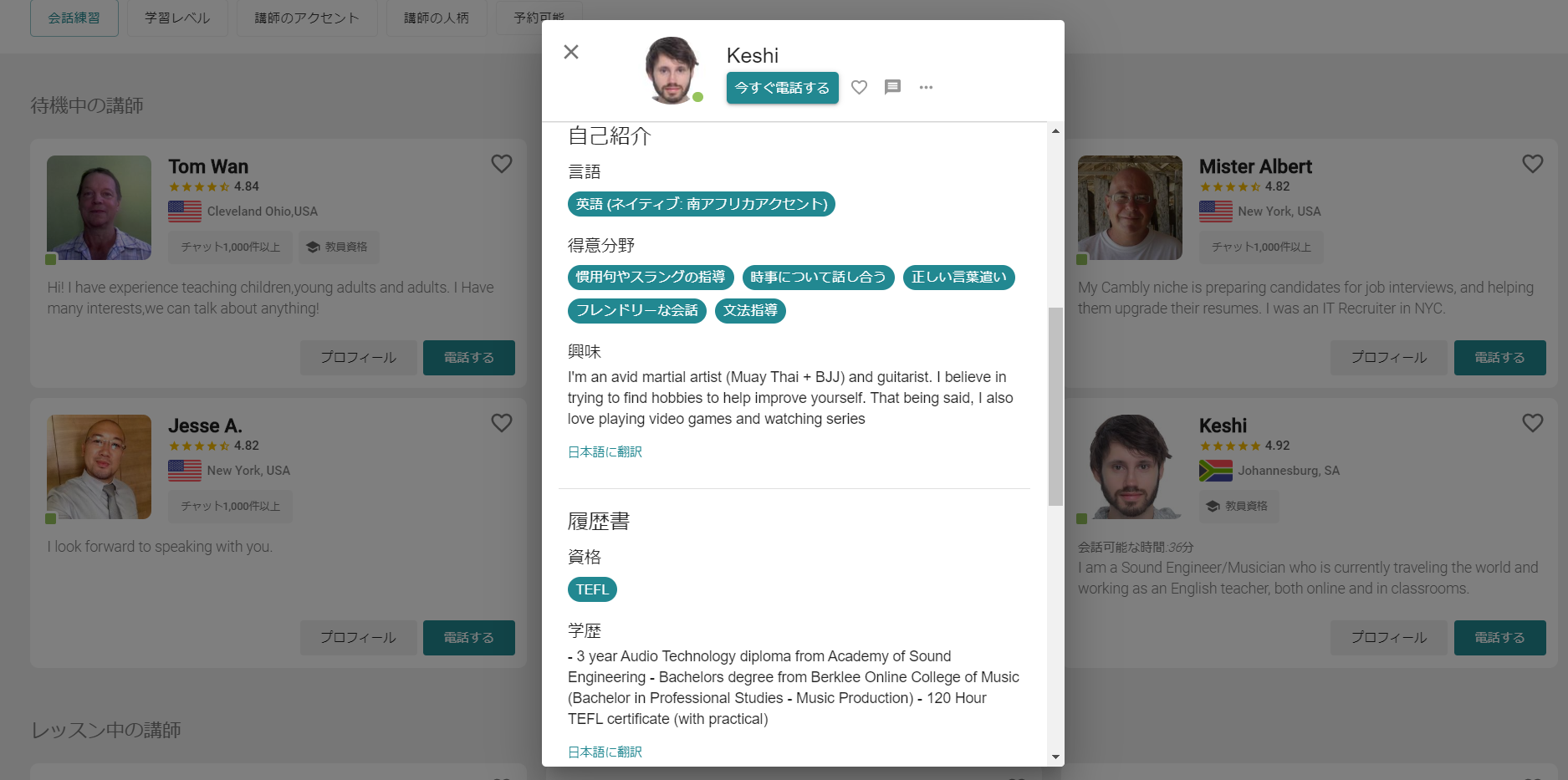Click 電話する button on Jesse A.'s card
The width and height of the screenshot is (1568, 780).
pos(468,638)
